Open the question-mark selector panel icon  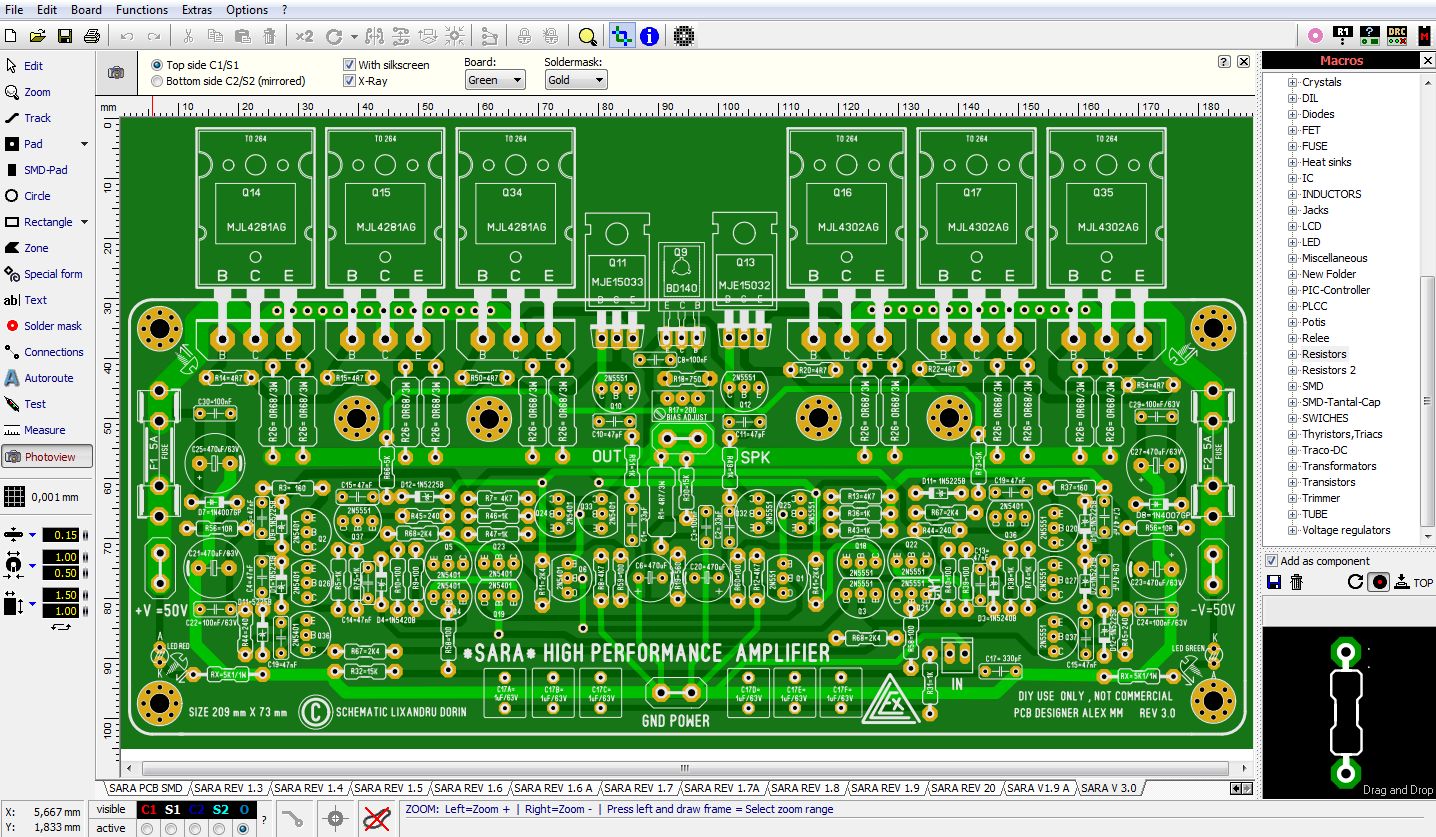[x=1370, y=36]
